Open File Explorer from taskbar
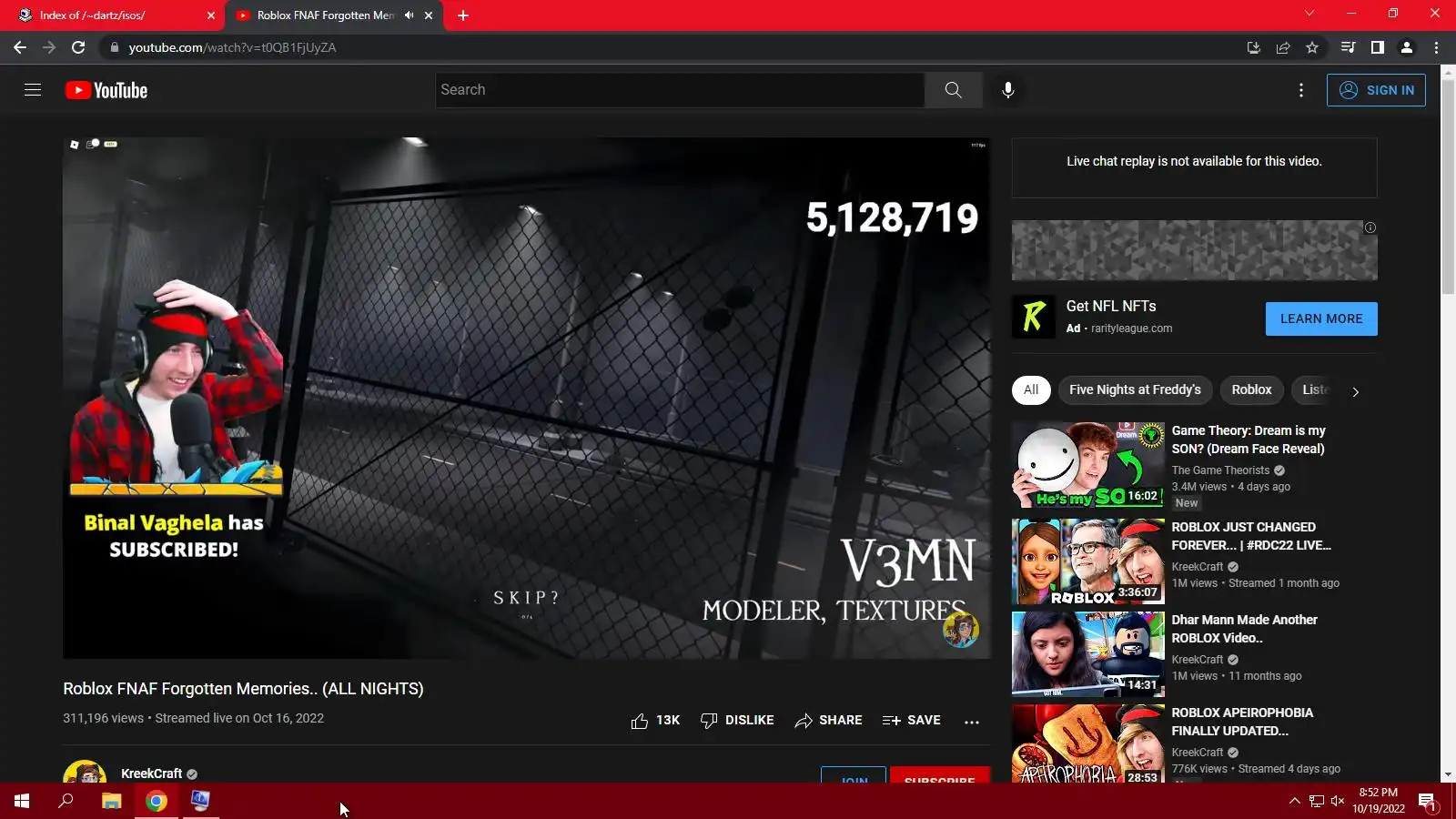The height and width of the screenshot is (819, 1456). tap(111, 801)
